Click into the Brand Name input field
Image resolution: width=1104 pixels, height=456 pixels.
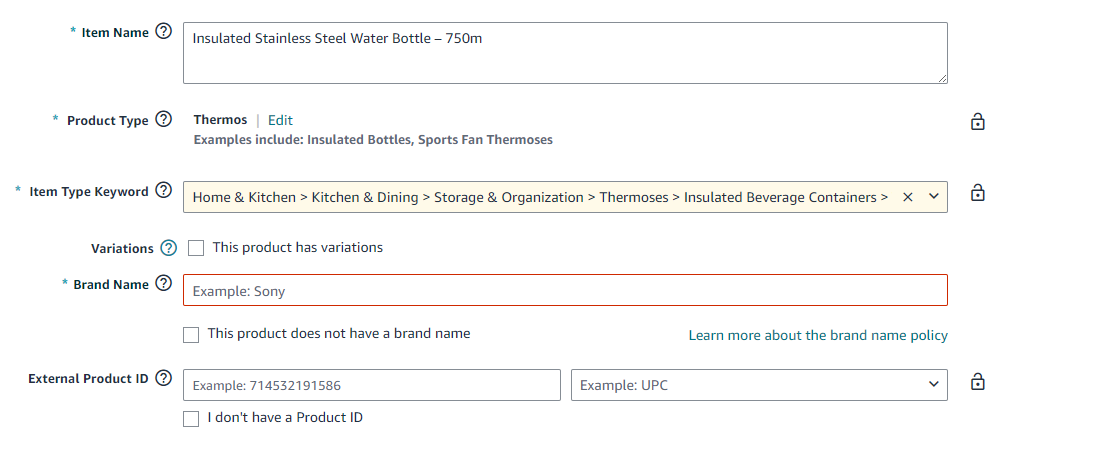point(565,291)
